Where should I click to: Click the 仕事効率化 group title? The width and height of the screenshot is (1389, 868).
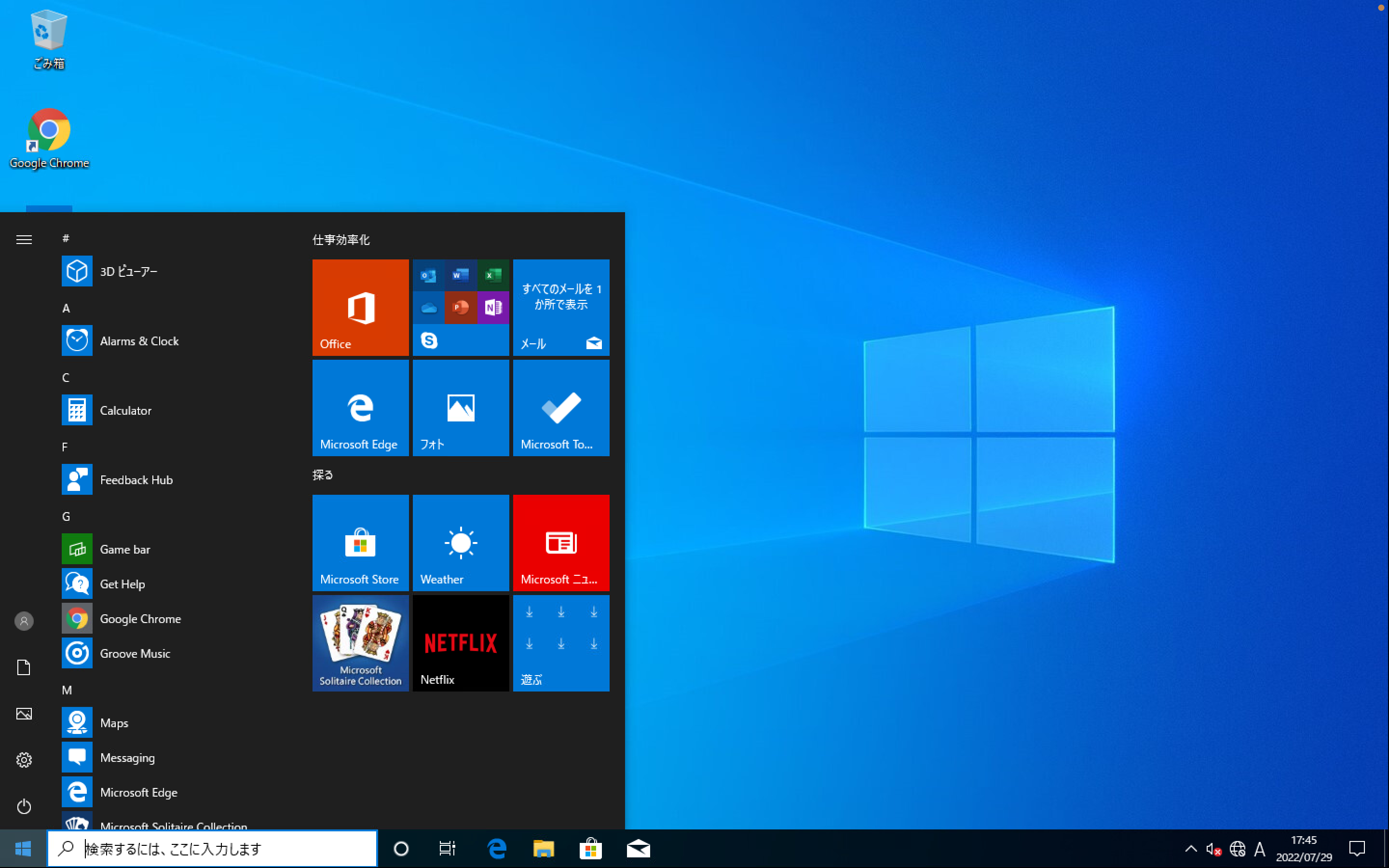click(341, 239)
